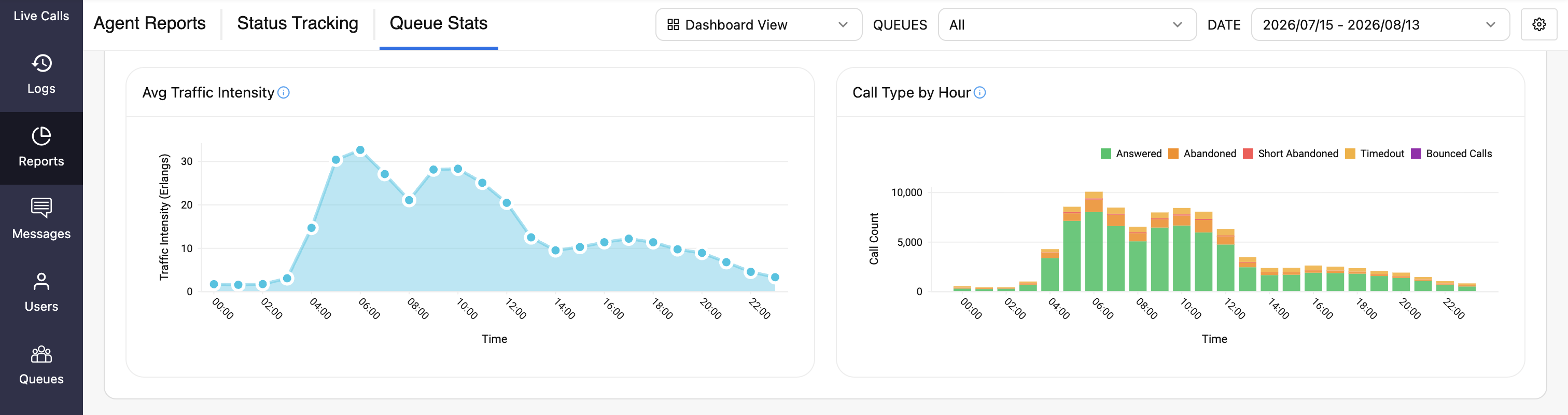Click the Live Calls sidebar link
This screenshot has height=415, width=1568.
tap(41, 16)
